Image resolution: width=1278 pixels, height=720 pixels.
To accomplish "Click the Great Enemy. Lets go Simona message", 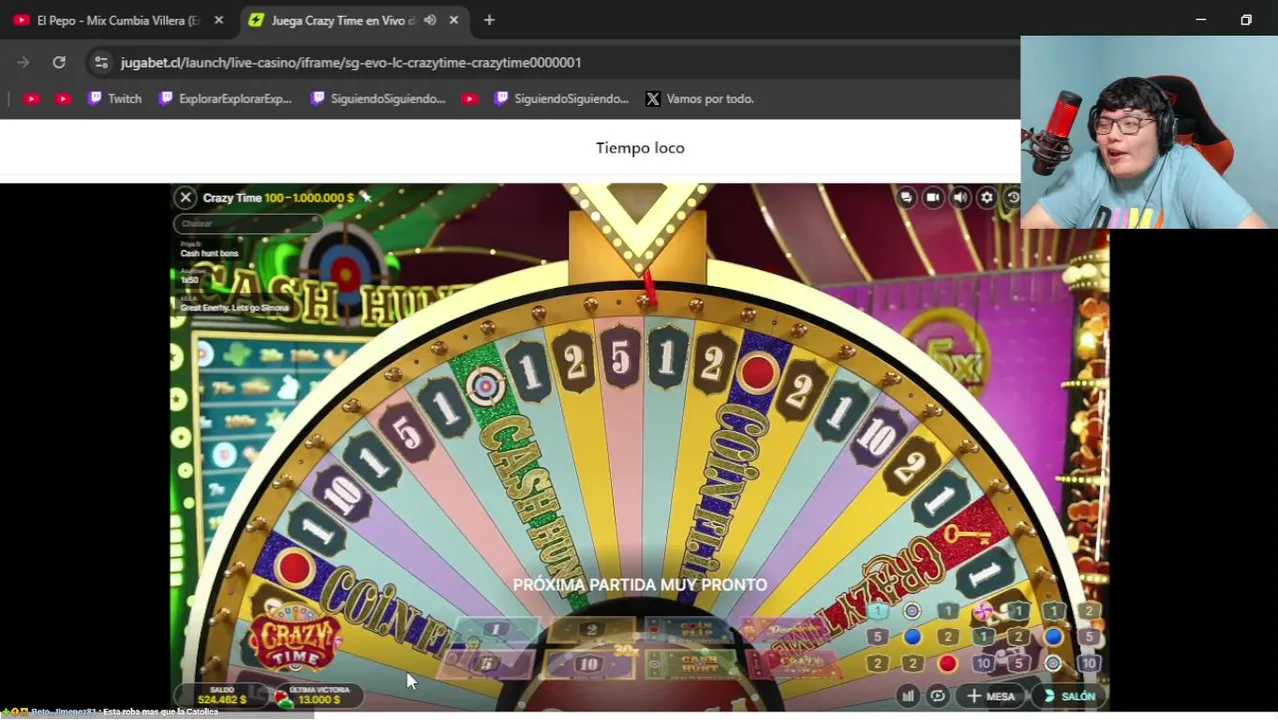I will pos(234,308).
